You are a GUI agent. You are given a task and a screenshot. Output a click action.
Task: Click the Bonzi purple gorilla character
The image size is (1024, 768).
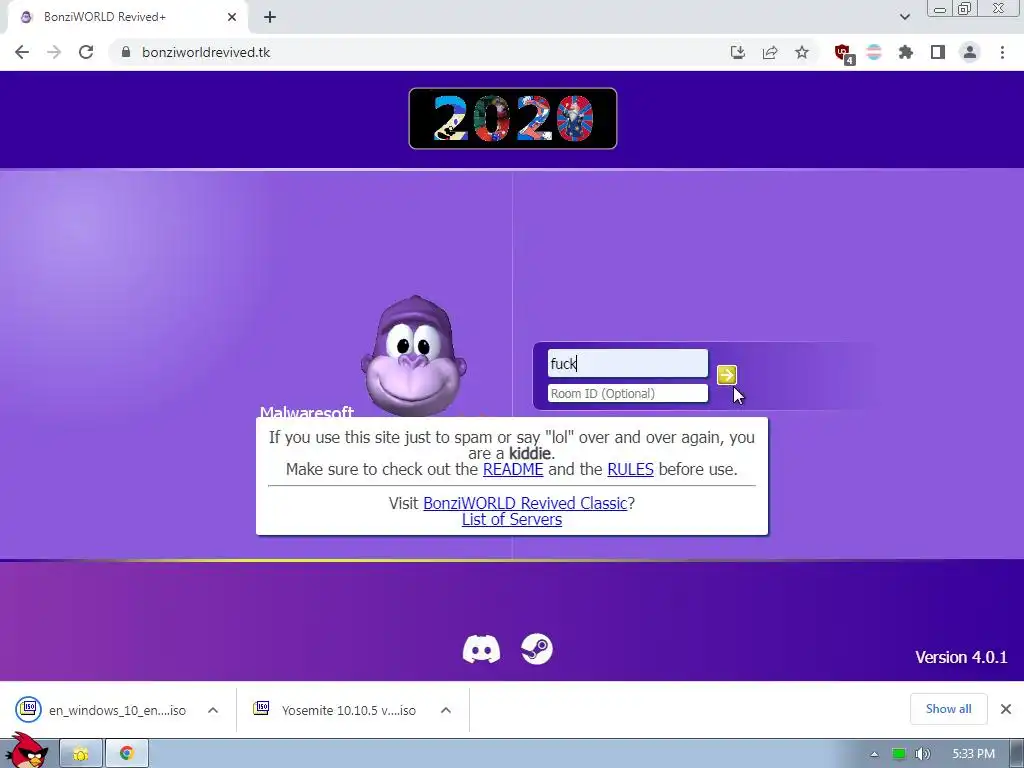click(x=413, y=356)
